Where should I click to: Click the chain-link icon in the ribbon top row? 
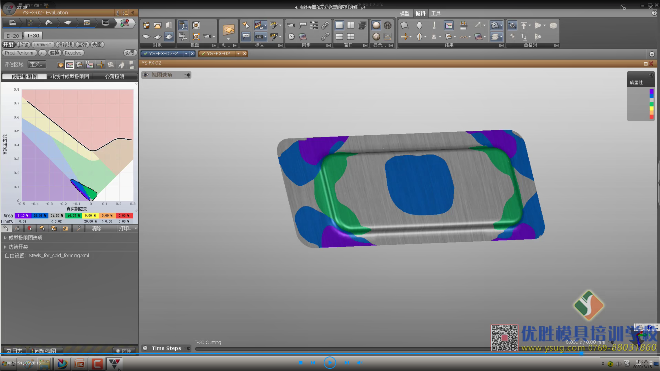coord(325,25)
